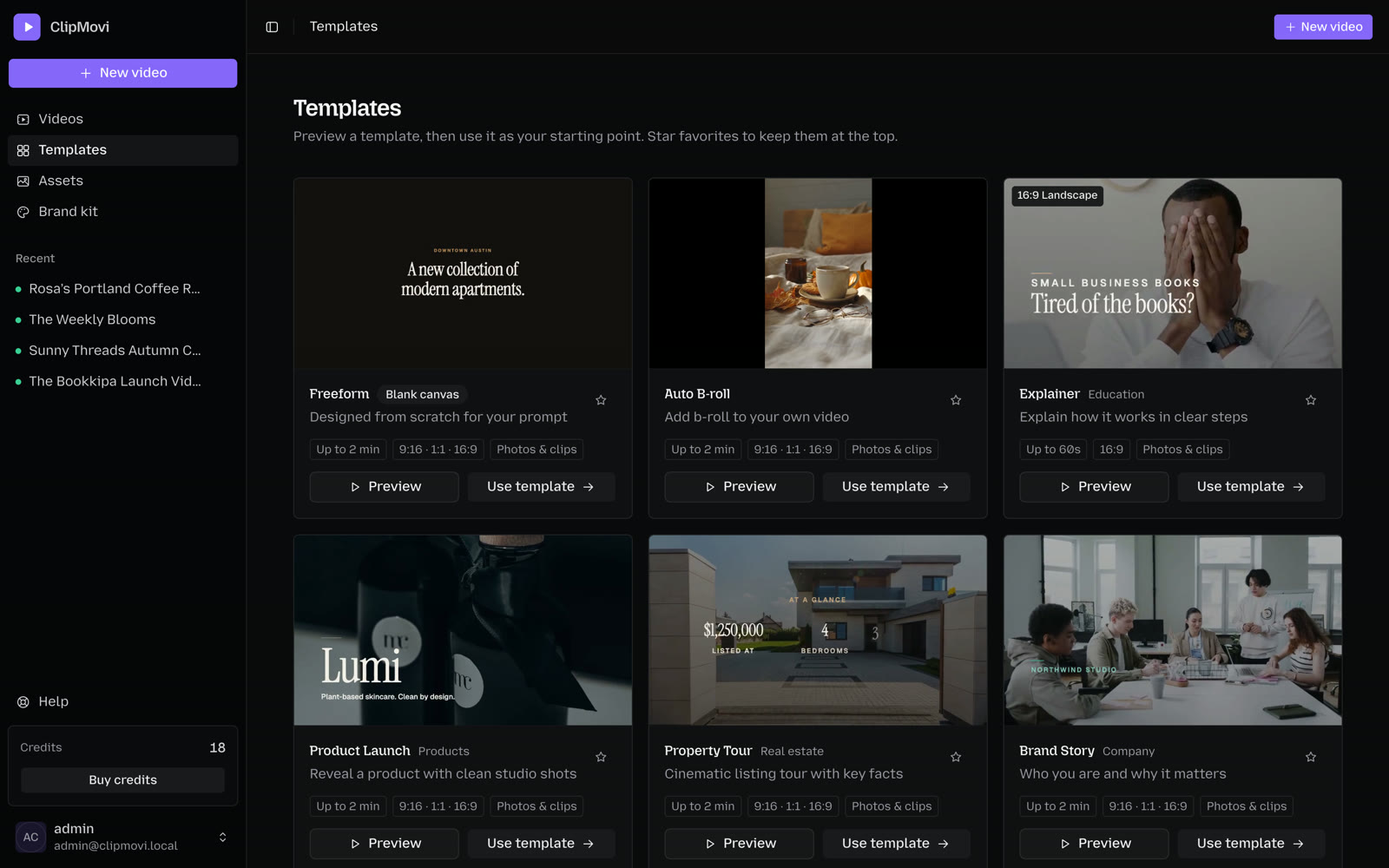Screen dimensions: 1389x868
Task: Use the Property Tour template
Action: click(896, 844)
